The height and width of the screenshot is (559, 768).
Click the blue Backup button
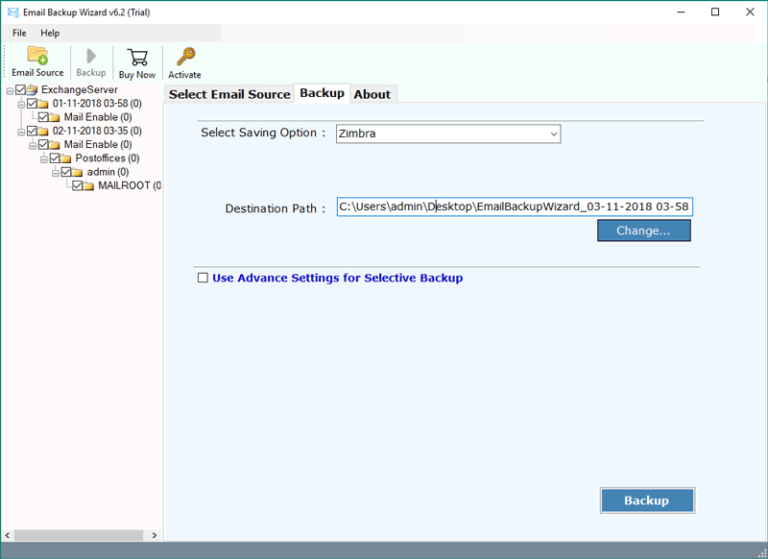click(x=647, y=500)
